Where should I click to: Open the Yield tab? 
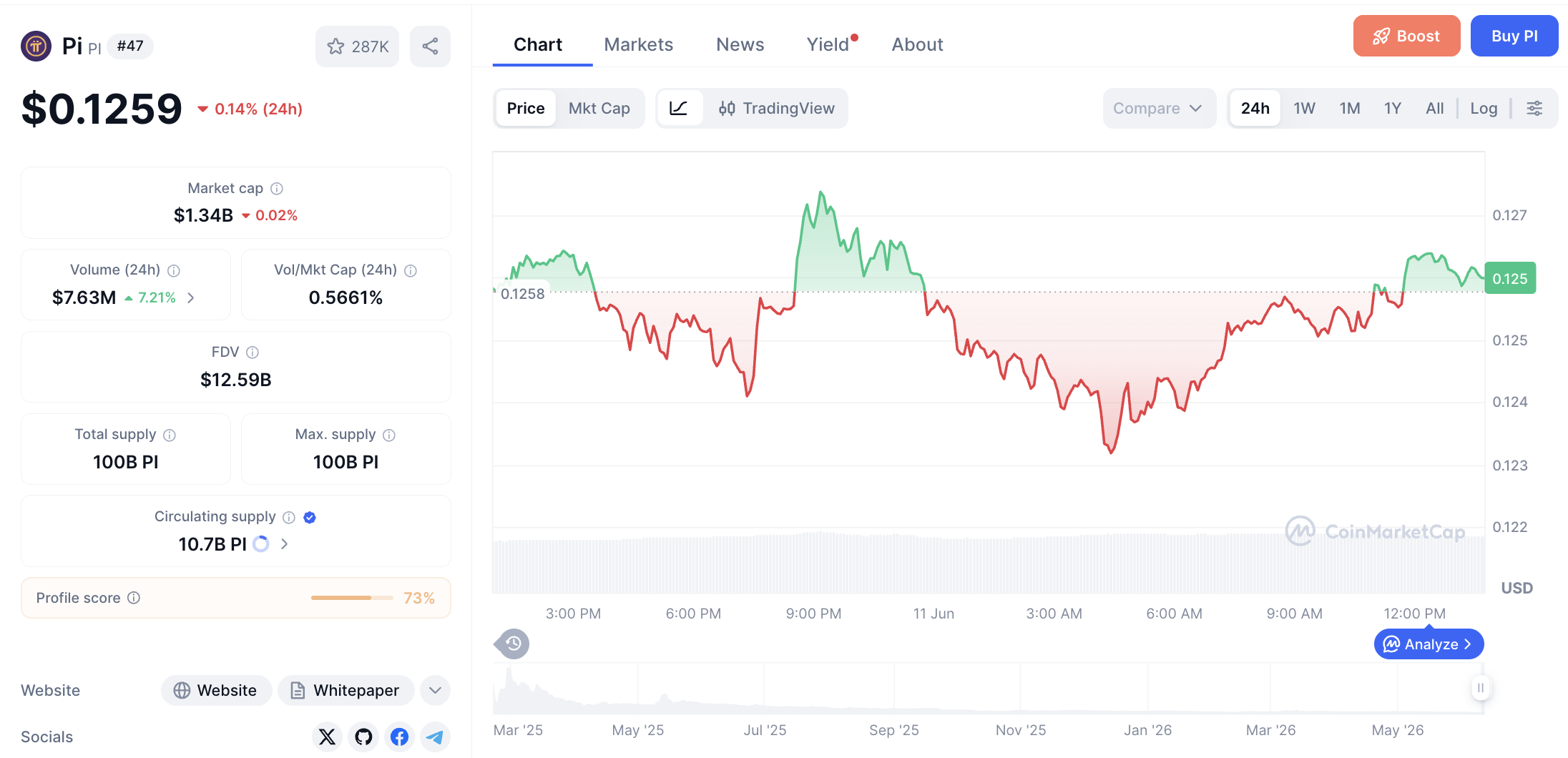830,45
